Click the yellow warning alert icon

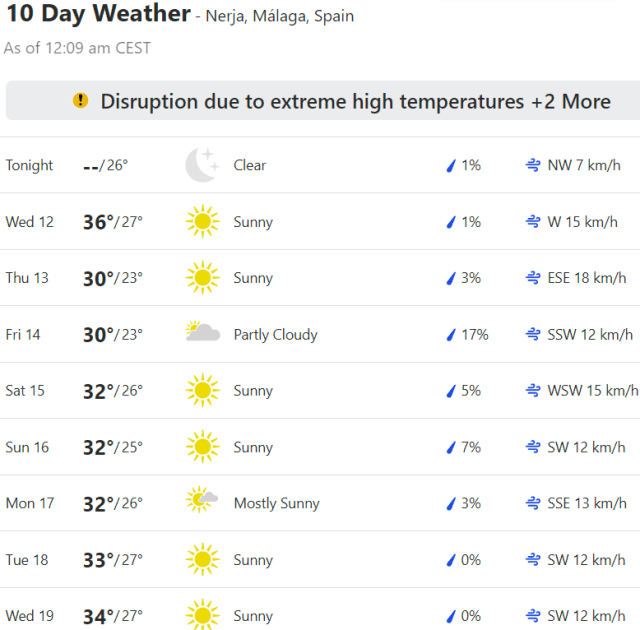pyautogui.click(x=81, y=101)
